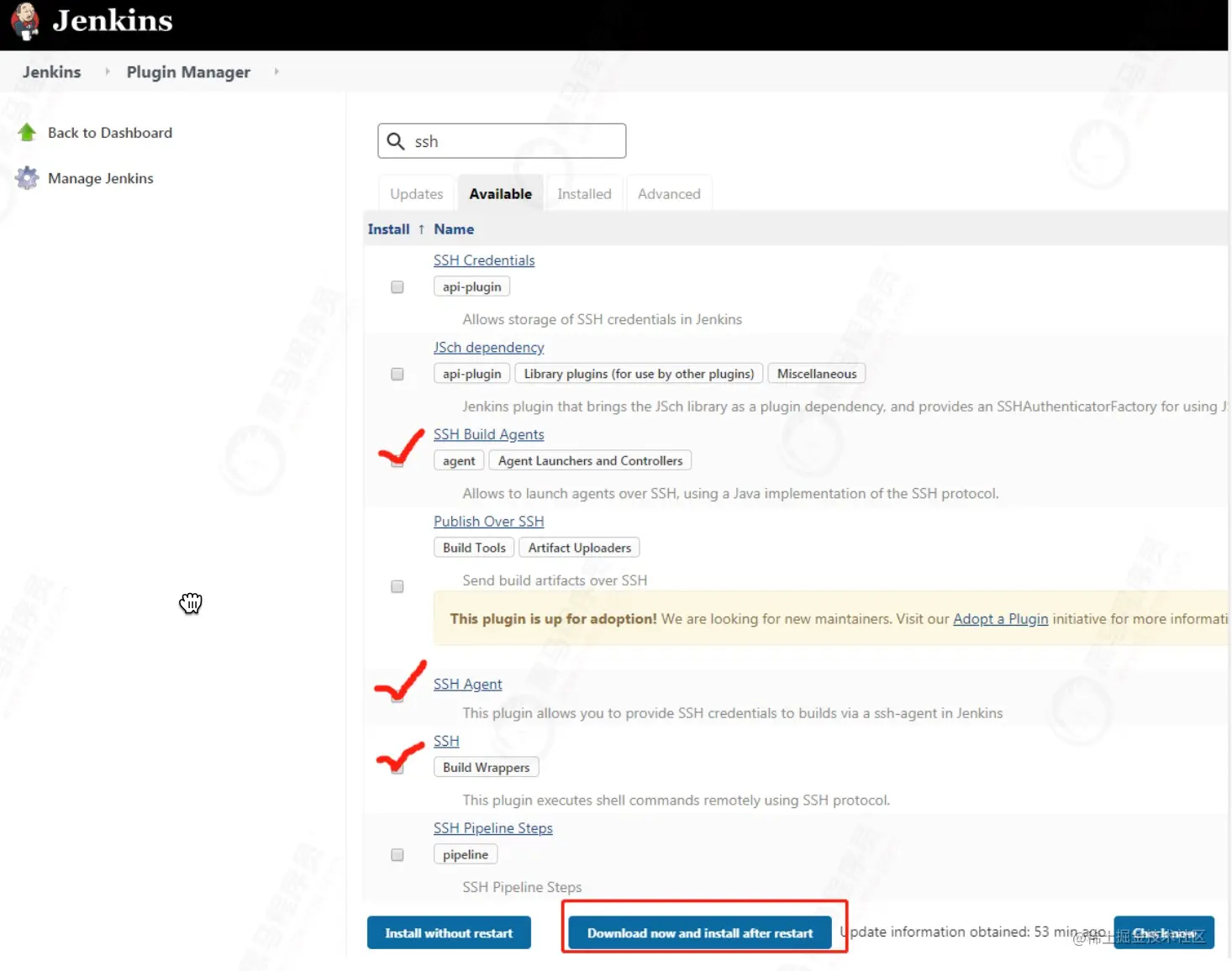
Task: Open Back to Dashboard link
Action: click(x=110, y=133)
